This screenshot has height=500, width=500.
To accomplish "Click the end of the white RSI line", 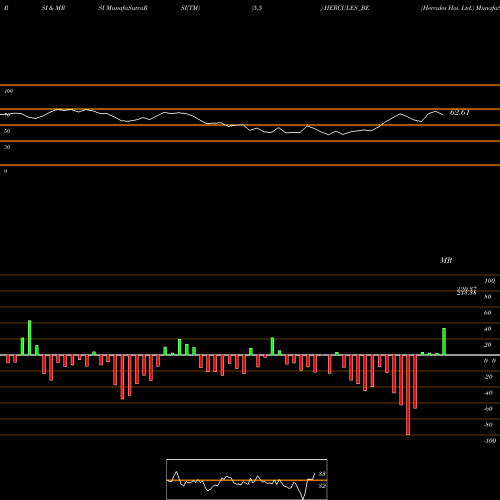I will pyautogui.click(x=443, y=115).
